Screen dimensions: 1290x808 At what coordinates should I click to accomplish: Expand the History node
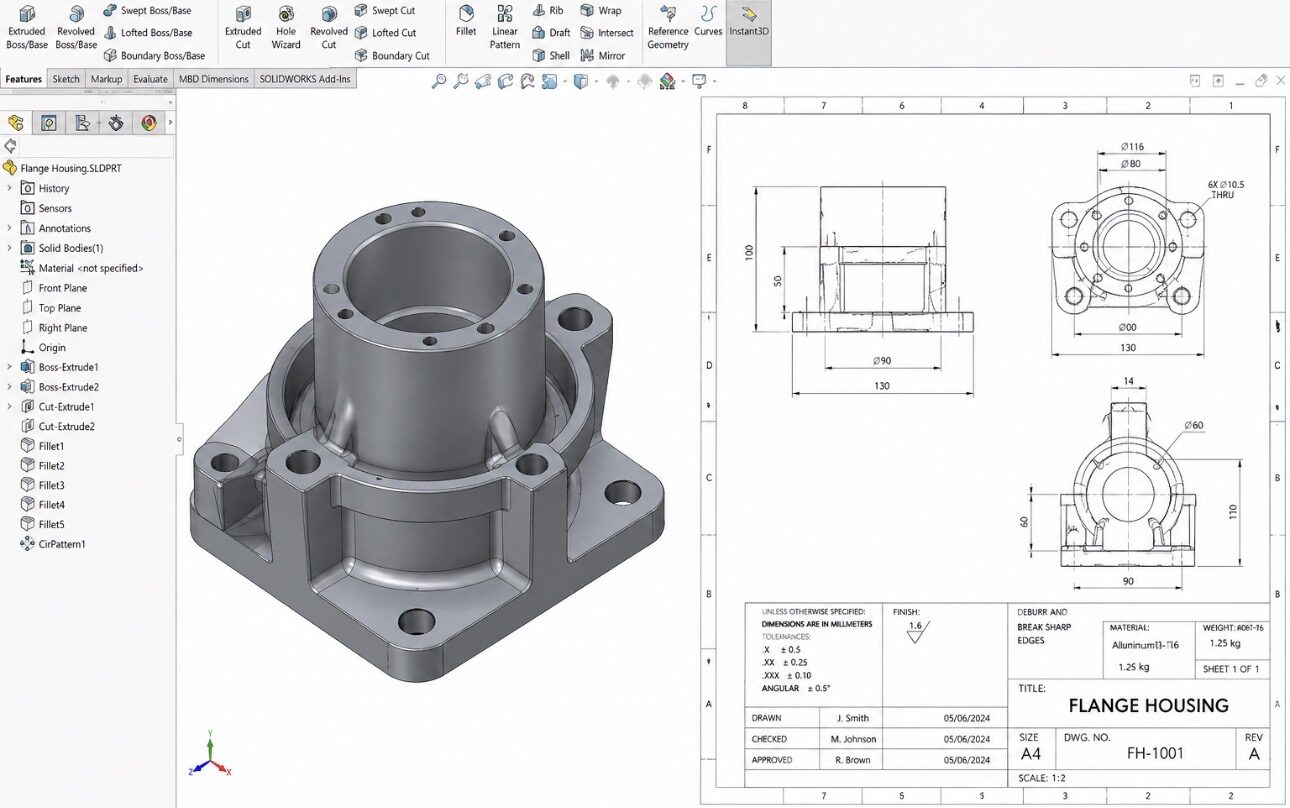tap(9, 188)
